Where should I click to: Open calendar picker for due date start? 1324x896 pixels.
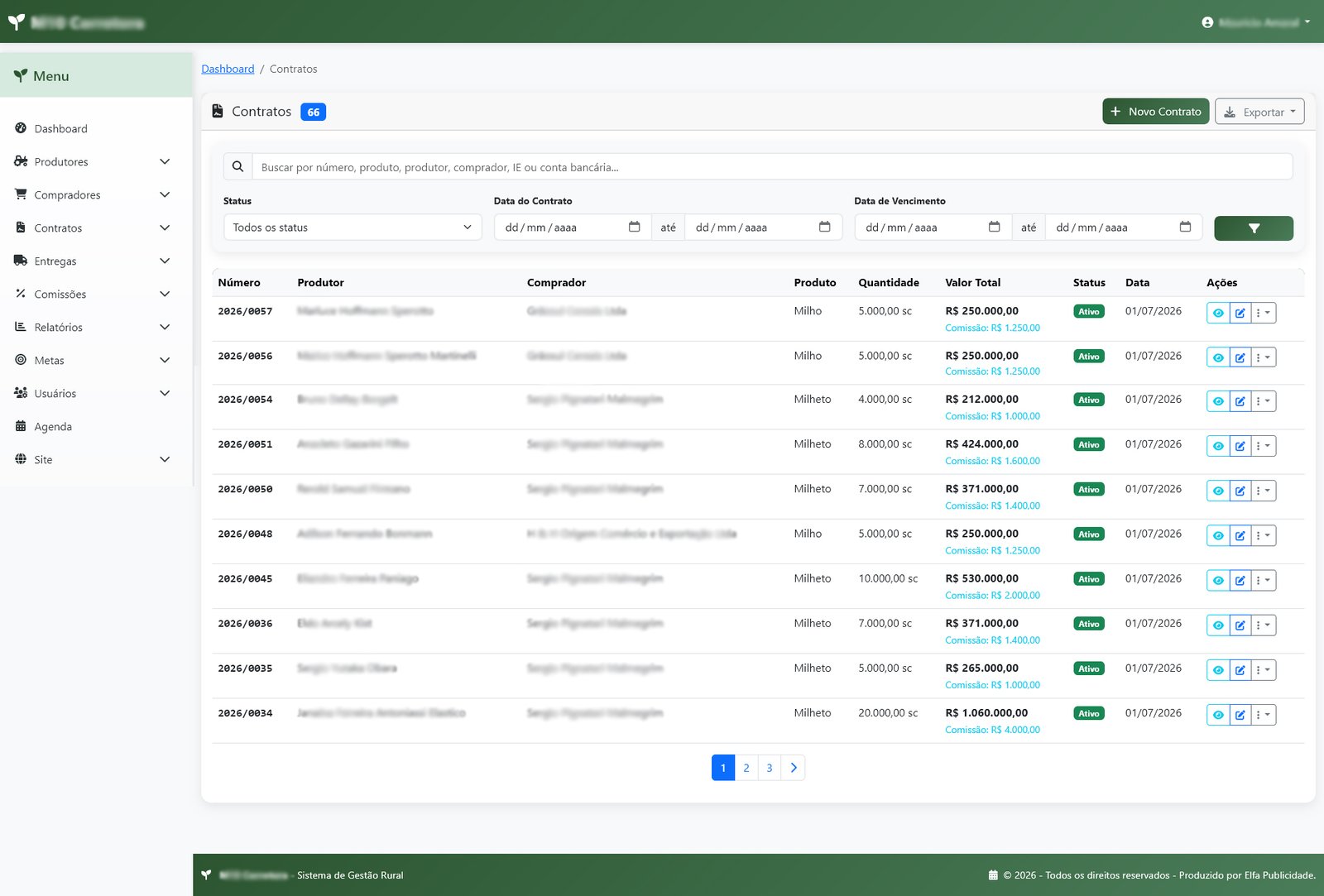click(x=995, y=227)
